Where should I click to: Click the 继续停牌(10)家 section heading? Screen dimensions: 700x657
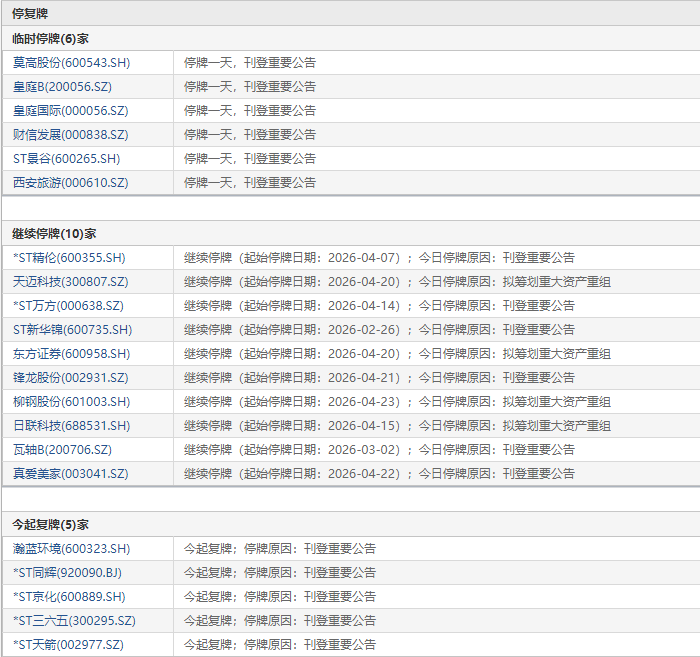click(54, 234)
